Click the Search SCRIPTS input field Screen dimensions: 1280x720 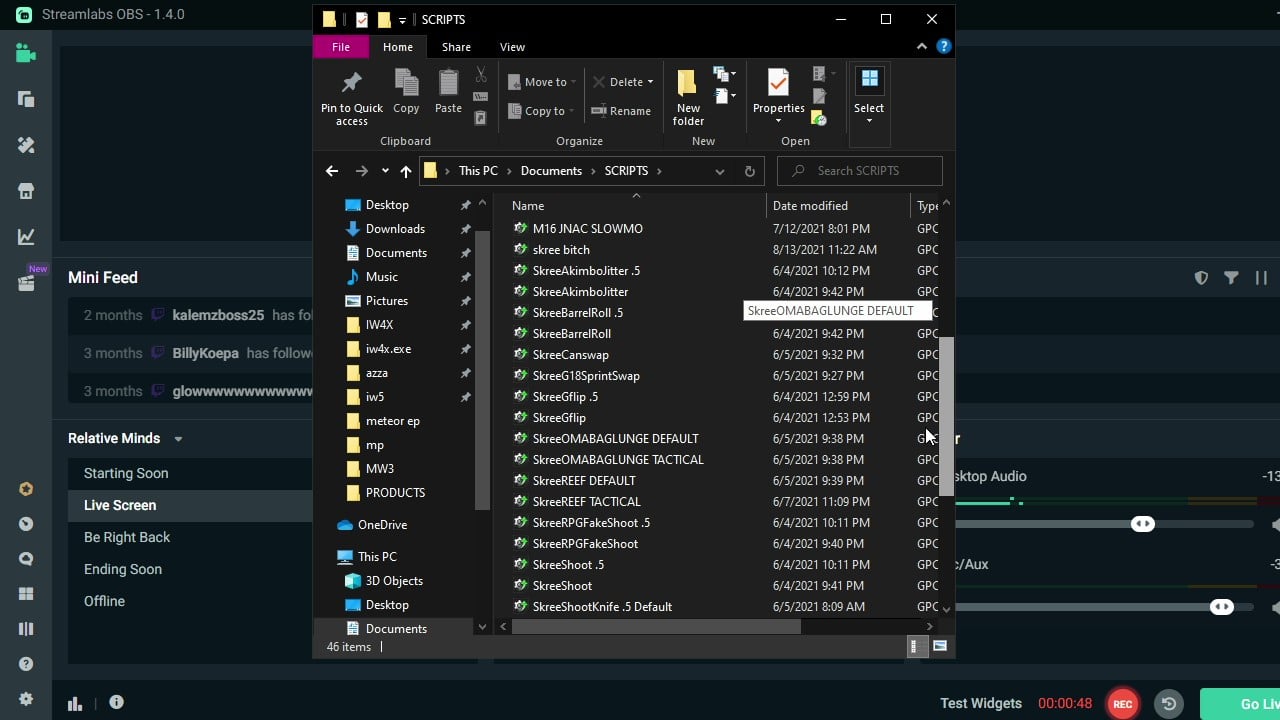point(860,171)
